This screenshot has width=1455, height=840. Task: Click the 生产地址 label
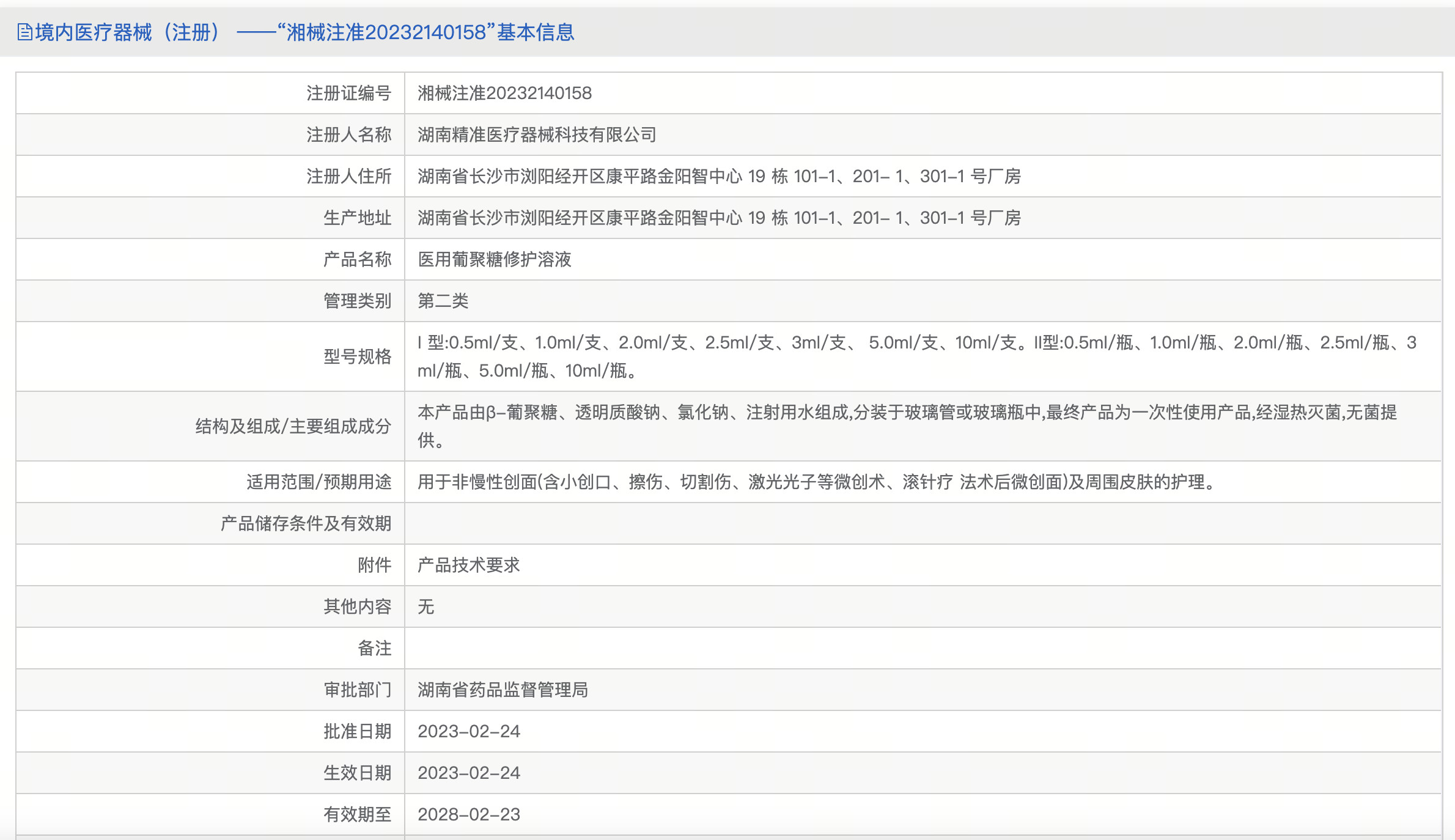coord(357,218)
